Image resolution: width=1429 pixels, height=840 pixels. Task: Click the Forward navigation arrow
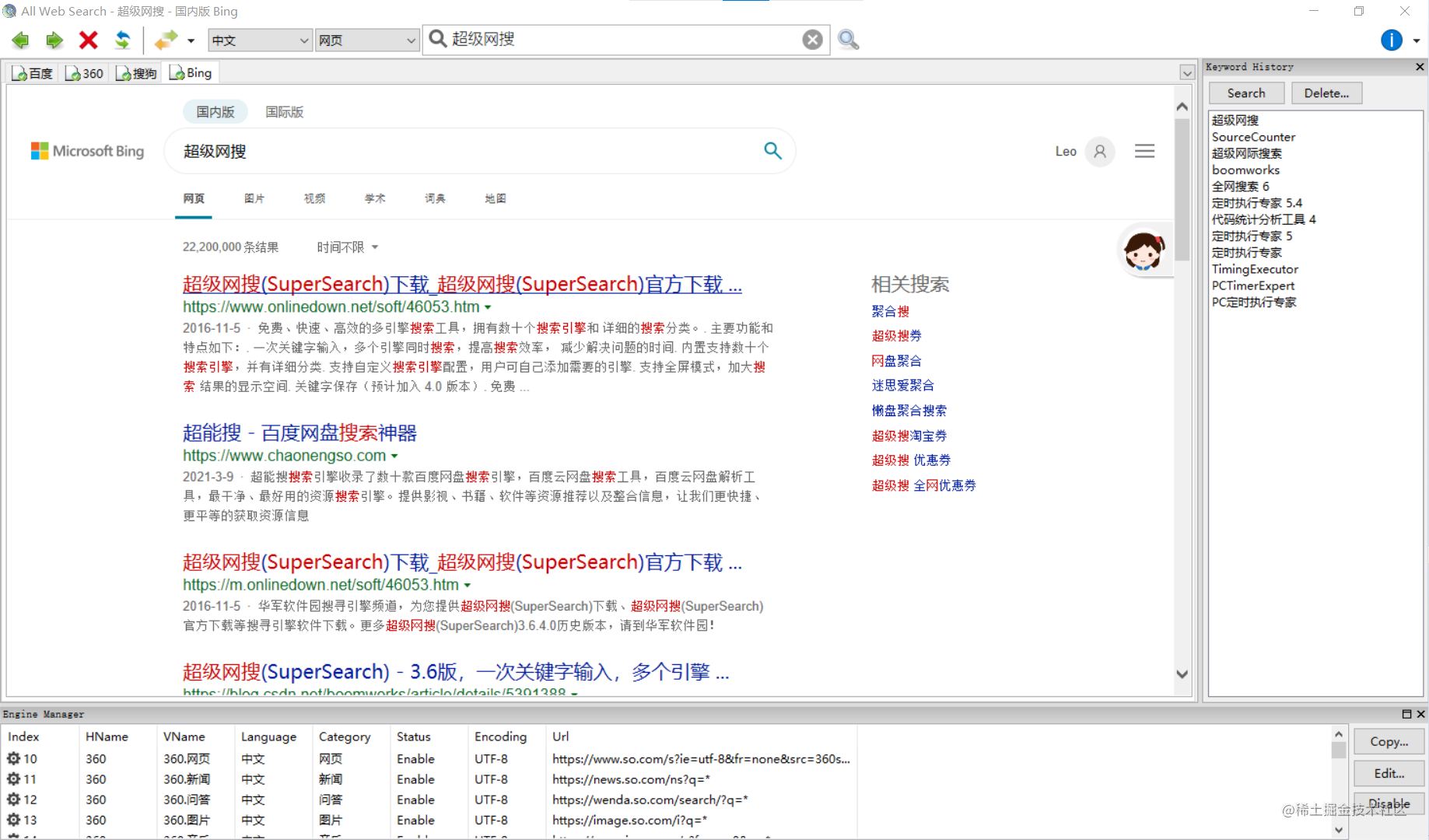(x=54, y=40)
